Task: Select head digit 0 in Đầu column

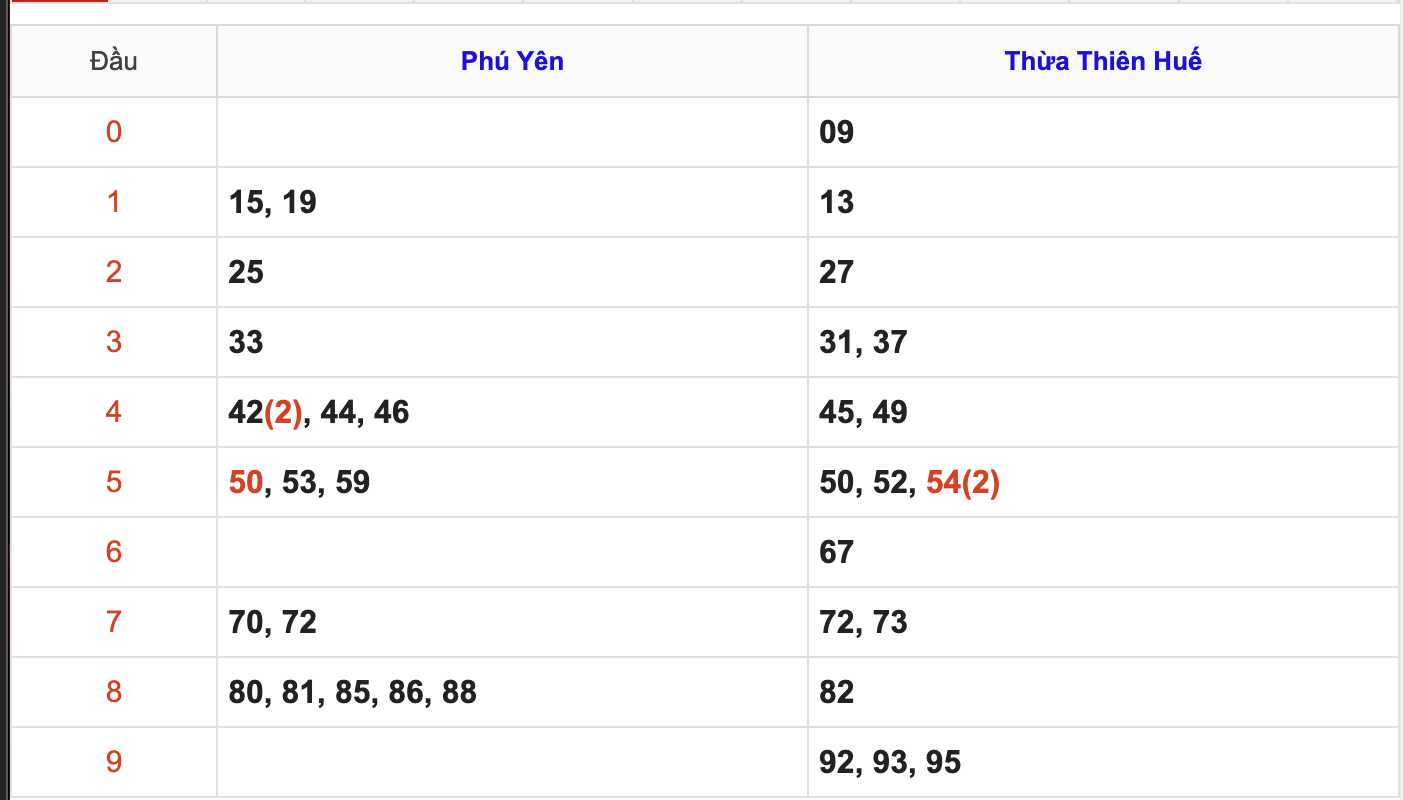Action: pos(113,132)
